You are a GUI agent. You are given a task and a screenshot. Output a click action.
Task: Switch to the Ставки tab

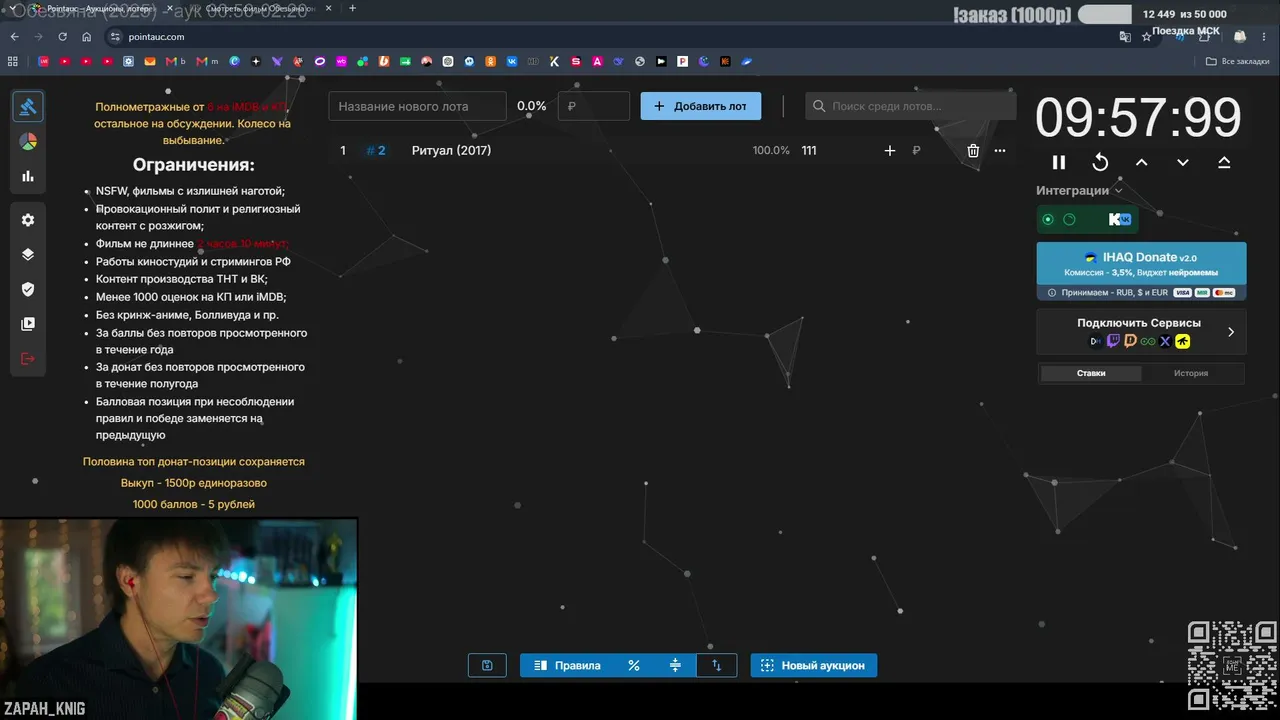click(1091, 373)
